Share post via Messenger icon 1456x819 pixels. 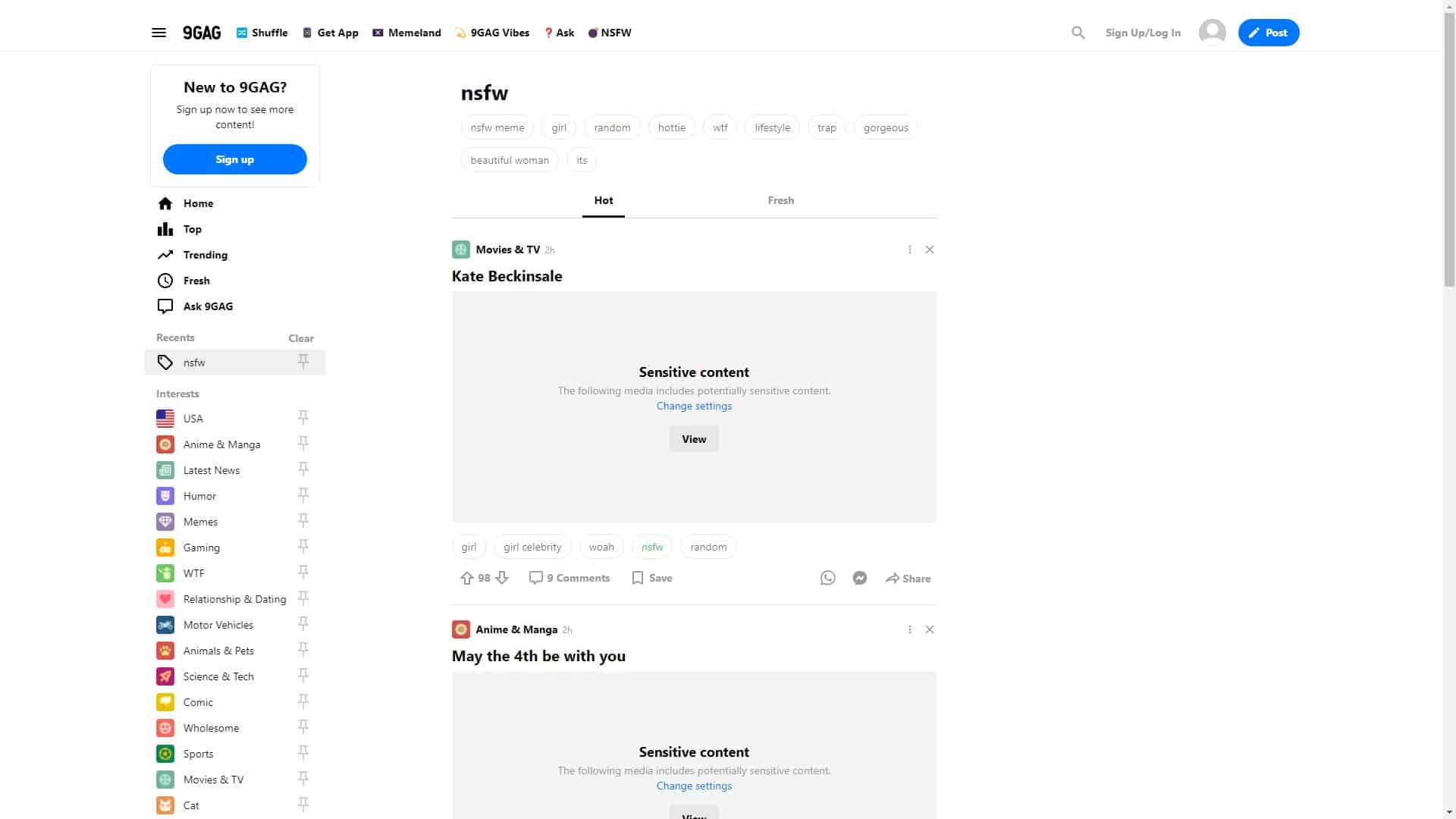(859, 579)
